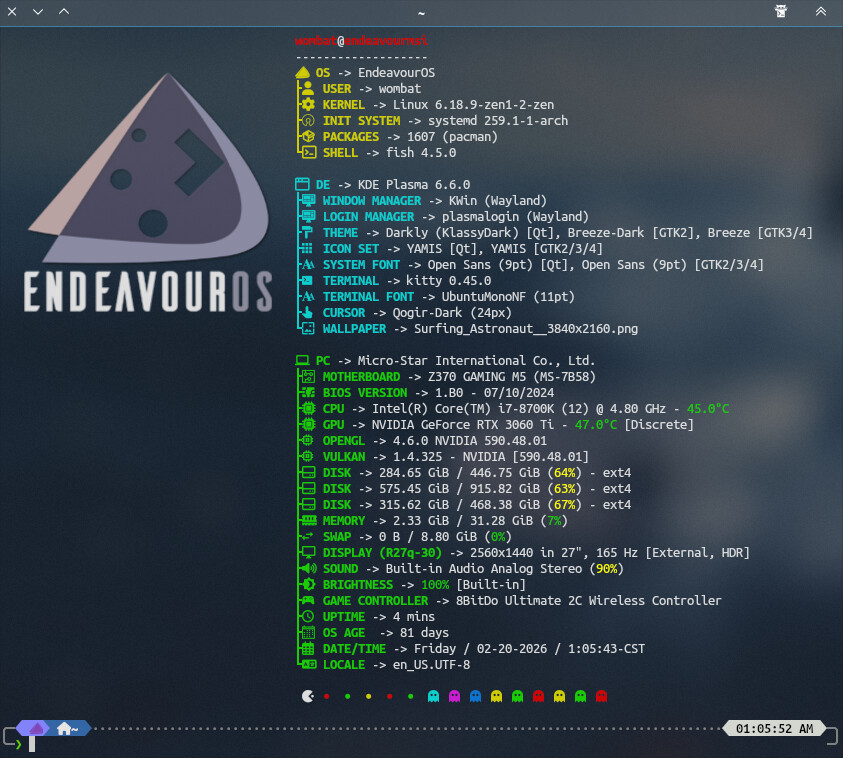Minimize the terminal using the down chevron
Image resolution: width=843 pixels, height=758 pixels.
coord(38,12)
